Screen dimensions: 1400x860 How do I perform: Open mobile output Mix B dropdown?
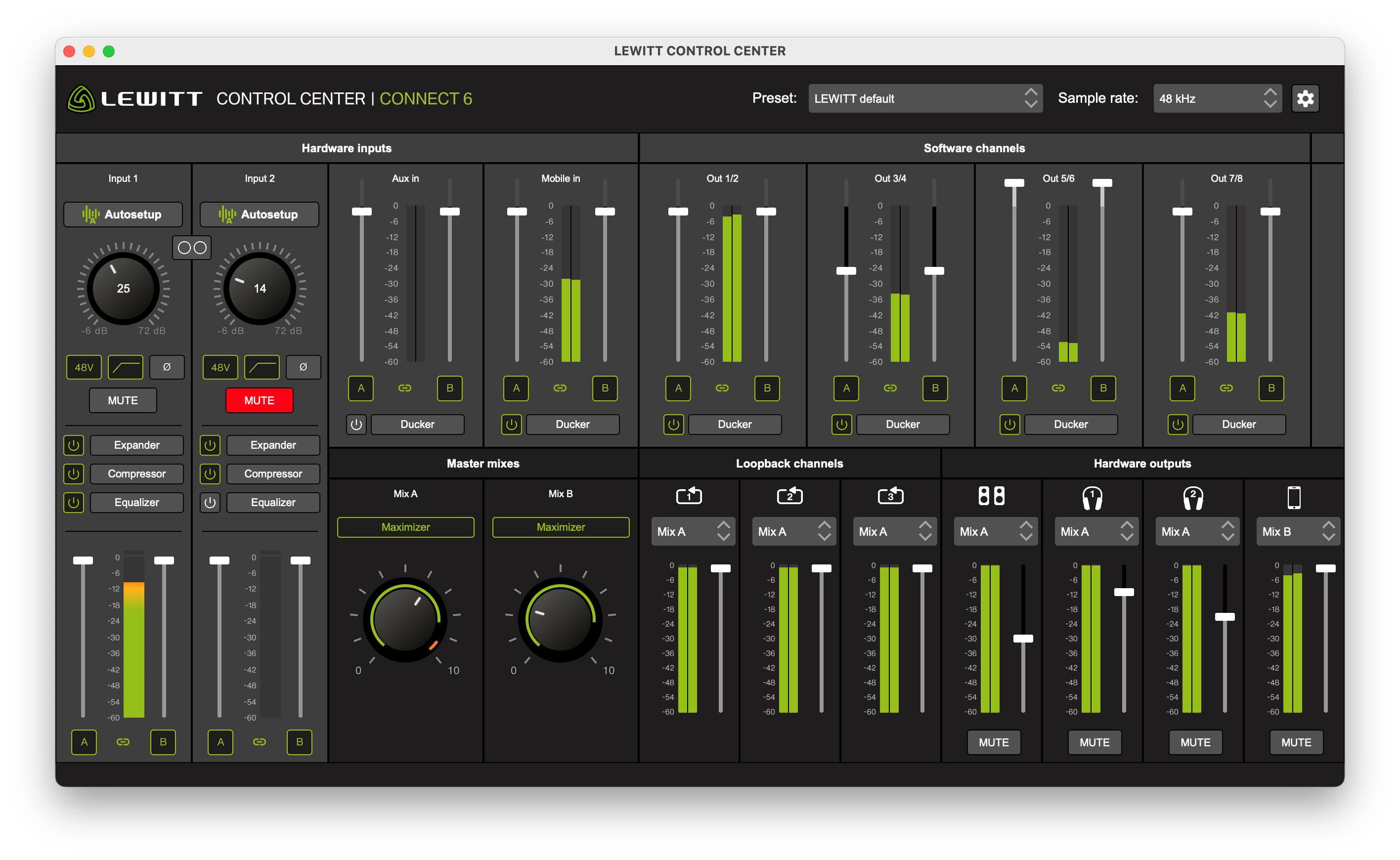click(1297, 531)
